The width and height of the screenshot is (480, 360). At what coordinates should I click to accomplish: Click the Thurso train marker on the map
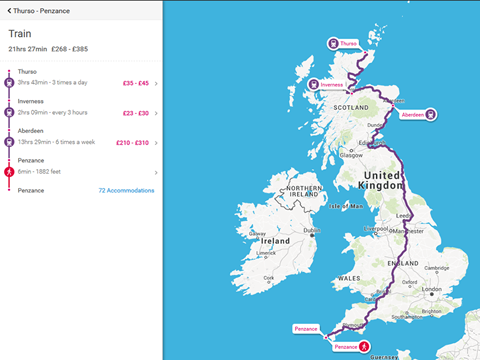coord(333,43)
